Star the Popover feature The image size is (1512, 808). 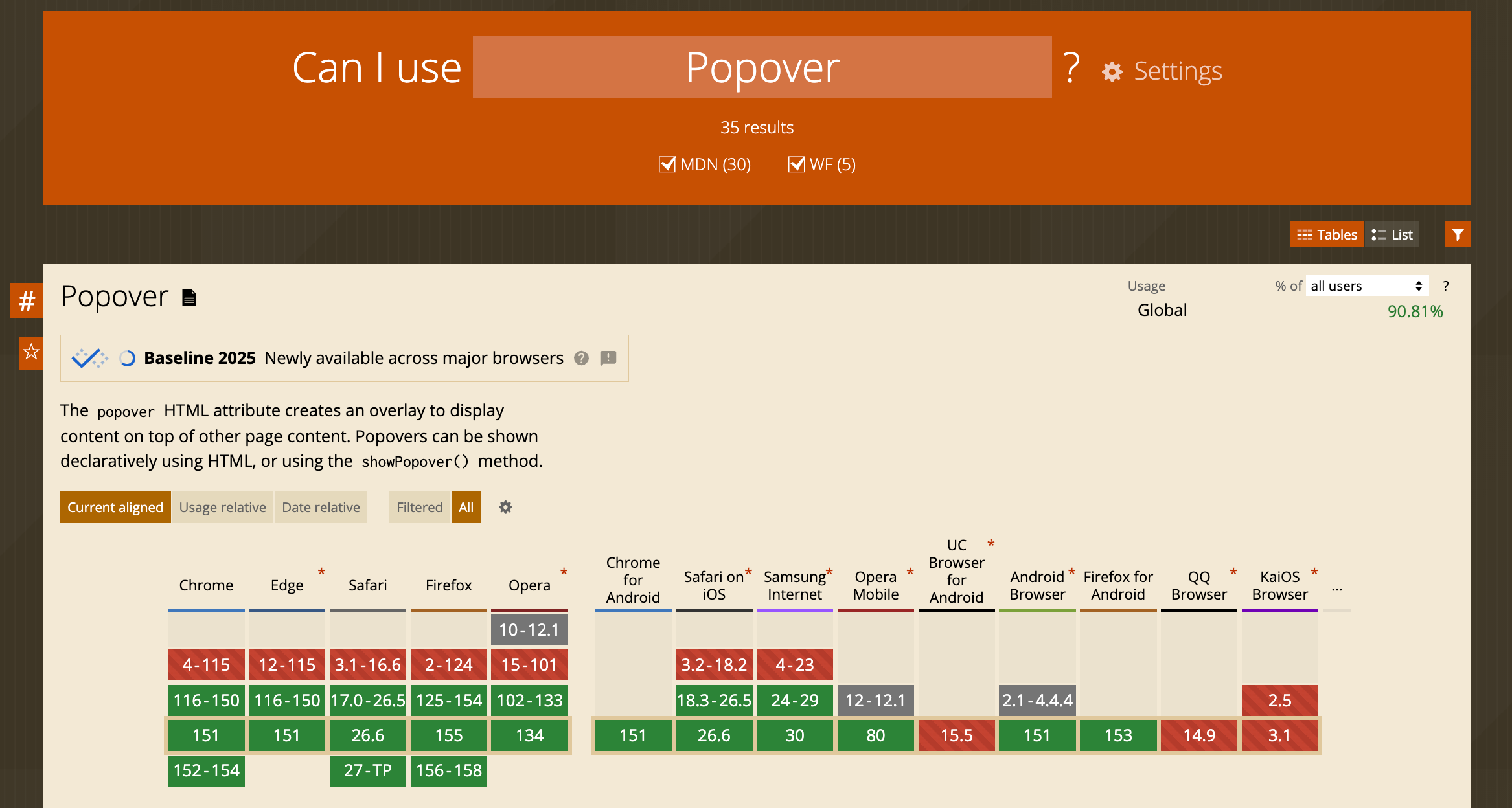(31, 353)
